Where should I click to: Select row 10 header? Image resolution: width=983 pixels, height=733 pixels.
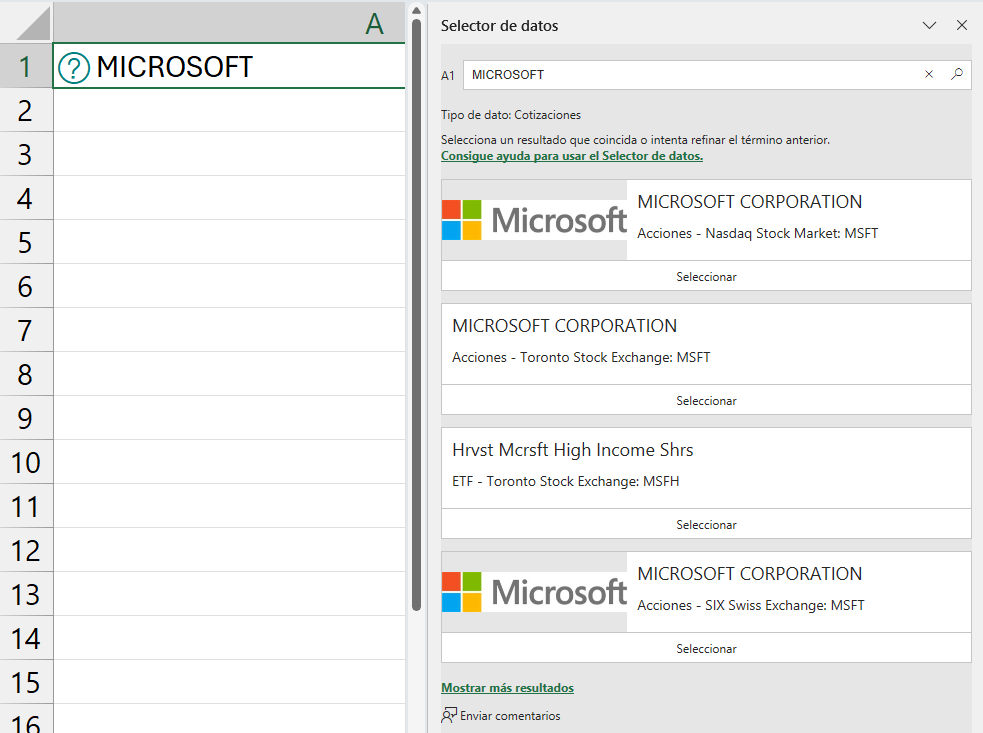pyautogui.click(x=26, y=462)
